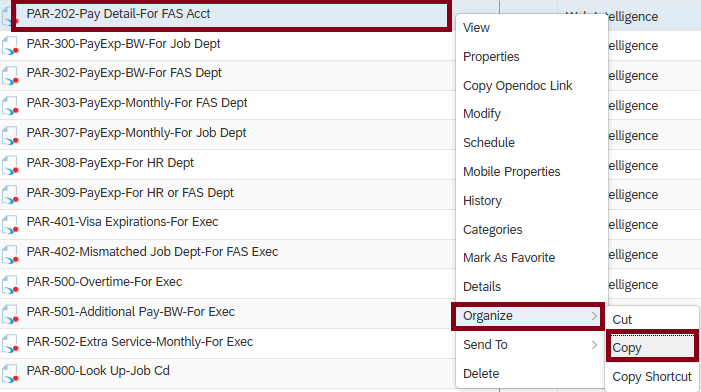Screen dimensions: 701x392
Task: Choose Copy Shortcut in the submenu
Action: click(x=652, y=377)
